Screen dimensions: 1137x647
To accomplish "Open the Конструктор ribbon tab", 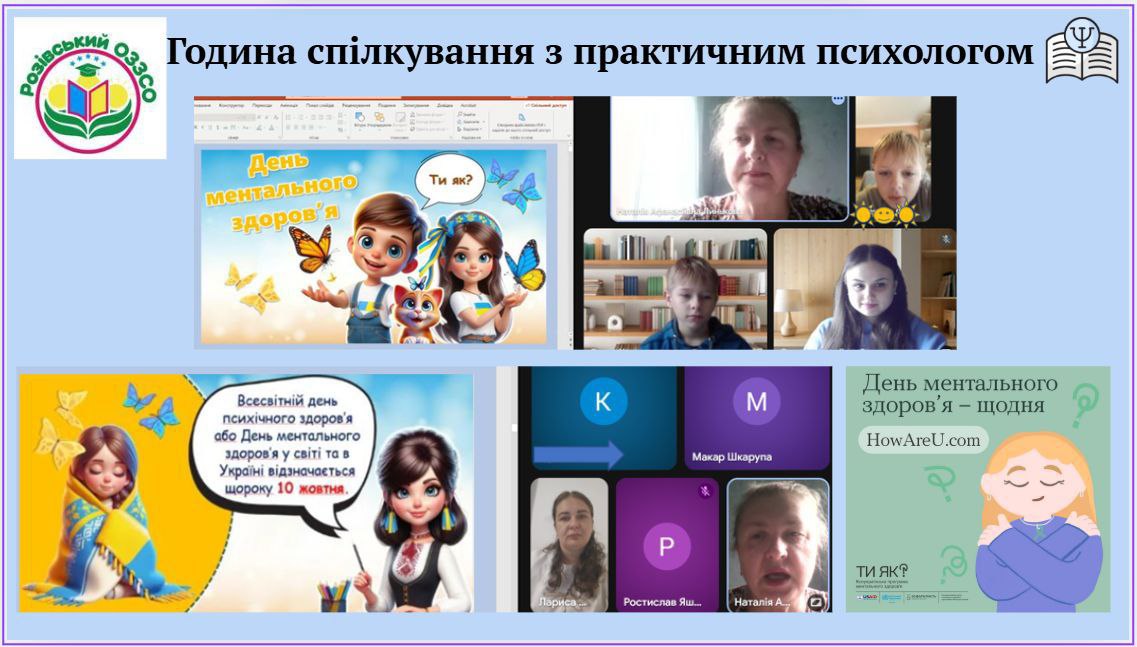I will pyautogui.click(x=231, y=104).
